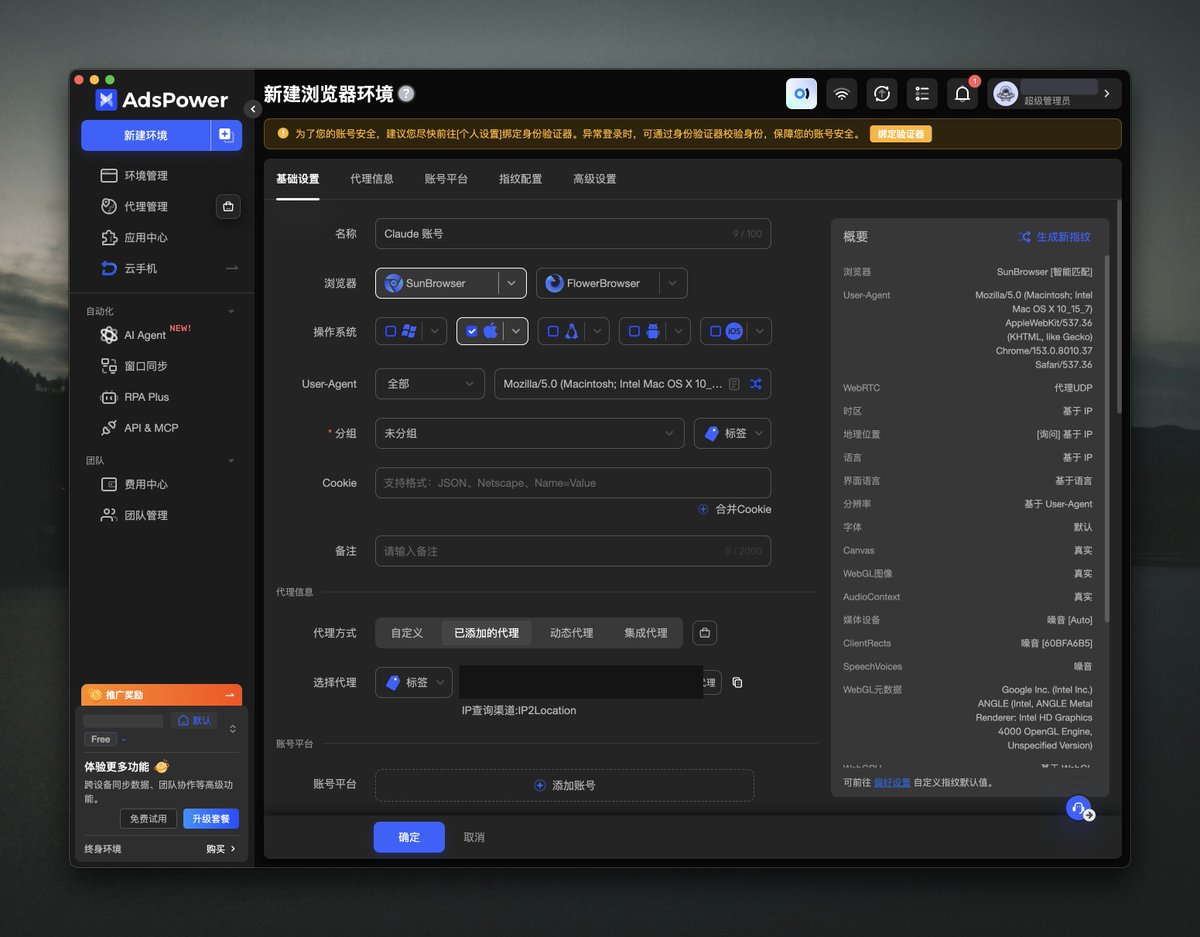Open customer support headset icon
This screenshot has height=937, width=1200.
[1078, 808]
